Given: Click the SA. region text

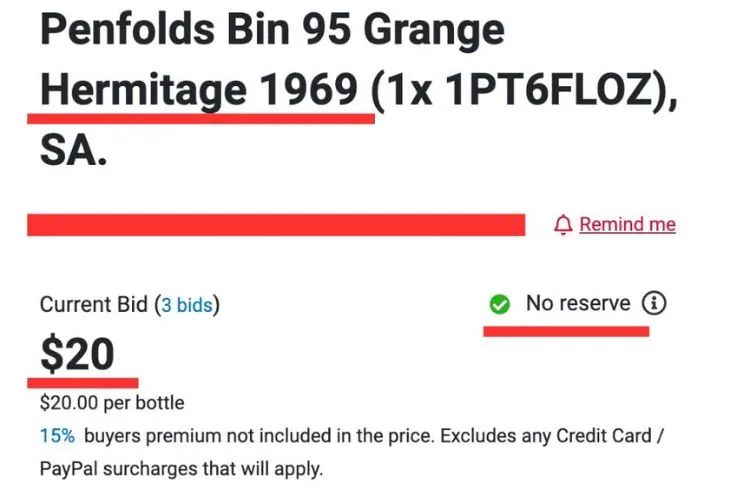Looking at the screenshot, I should 73,153.
